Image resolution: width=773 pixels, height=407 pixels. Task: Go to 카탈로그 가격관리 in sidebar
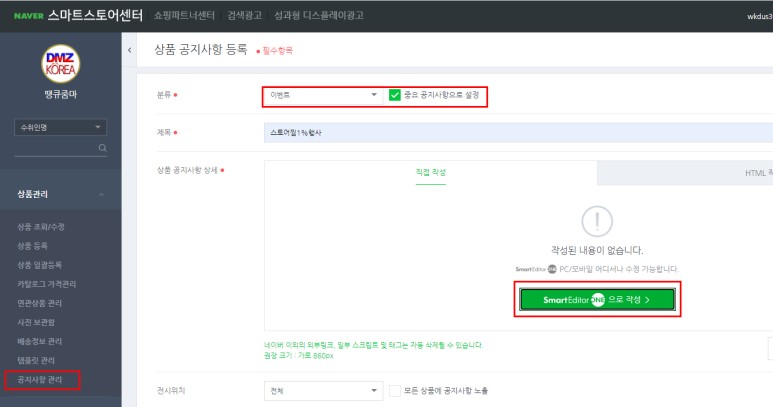click(x=46, y=284)
